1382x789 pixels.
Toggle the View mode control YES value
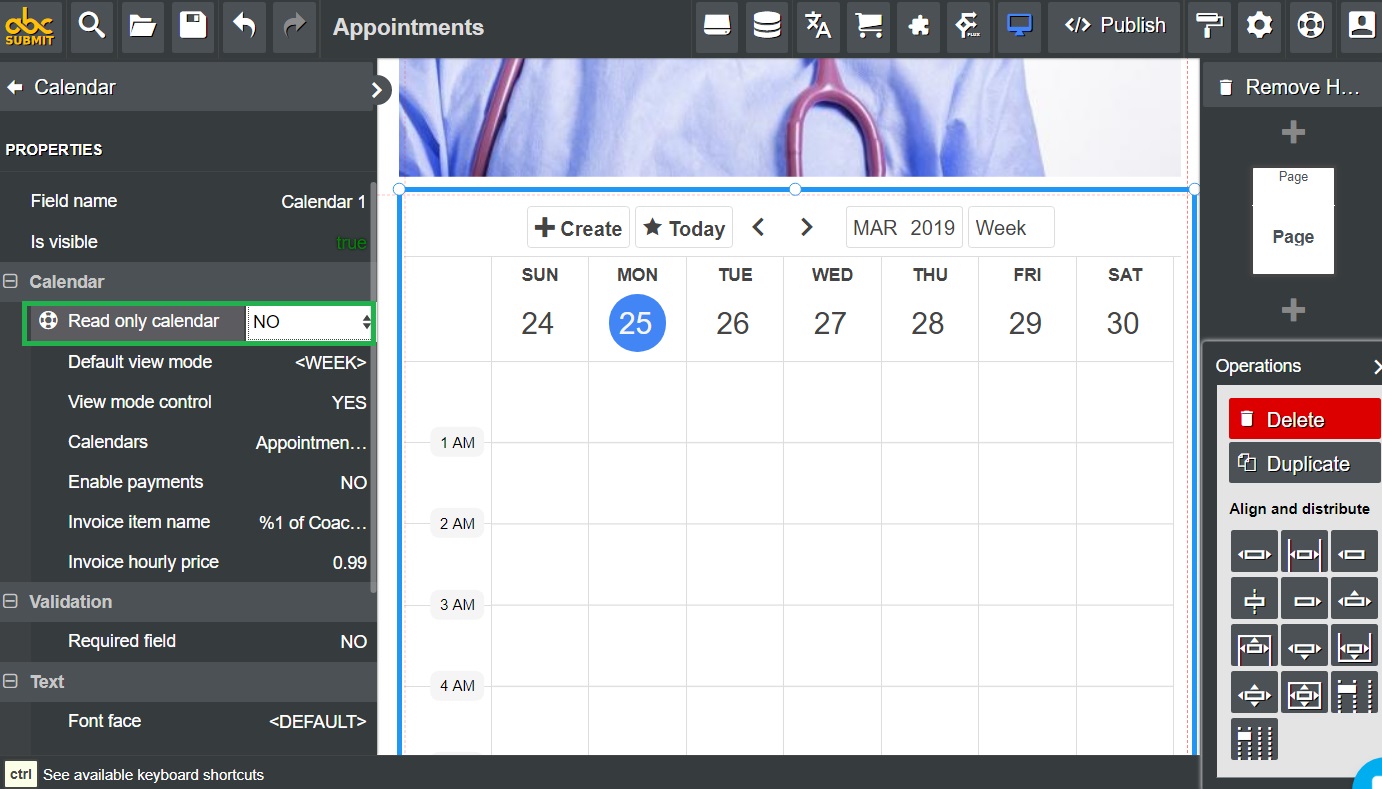[349, 403]
